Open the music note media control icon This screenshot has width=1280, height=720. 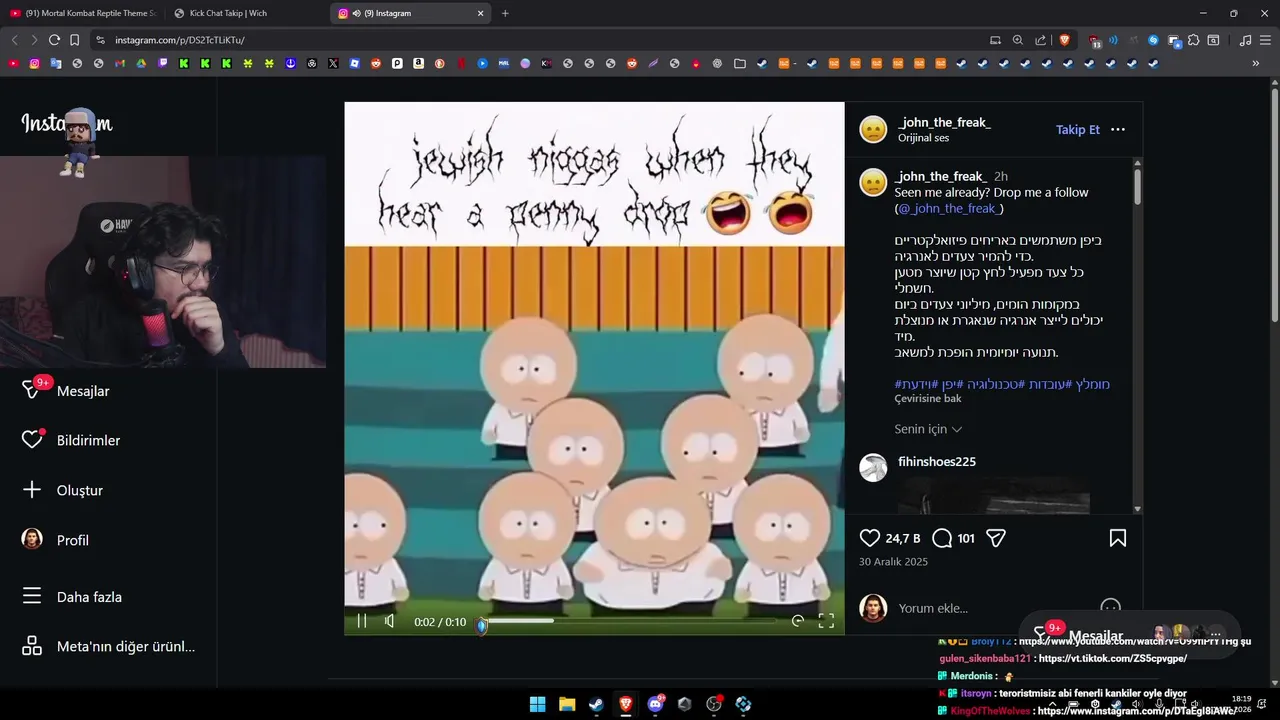click(x=1245, y=40)
